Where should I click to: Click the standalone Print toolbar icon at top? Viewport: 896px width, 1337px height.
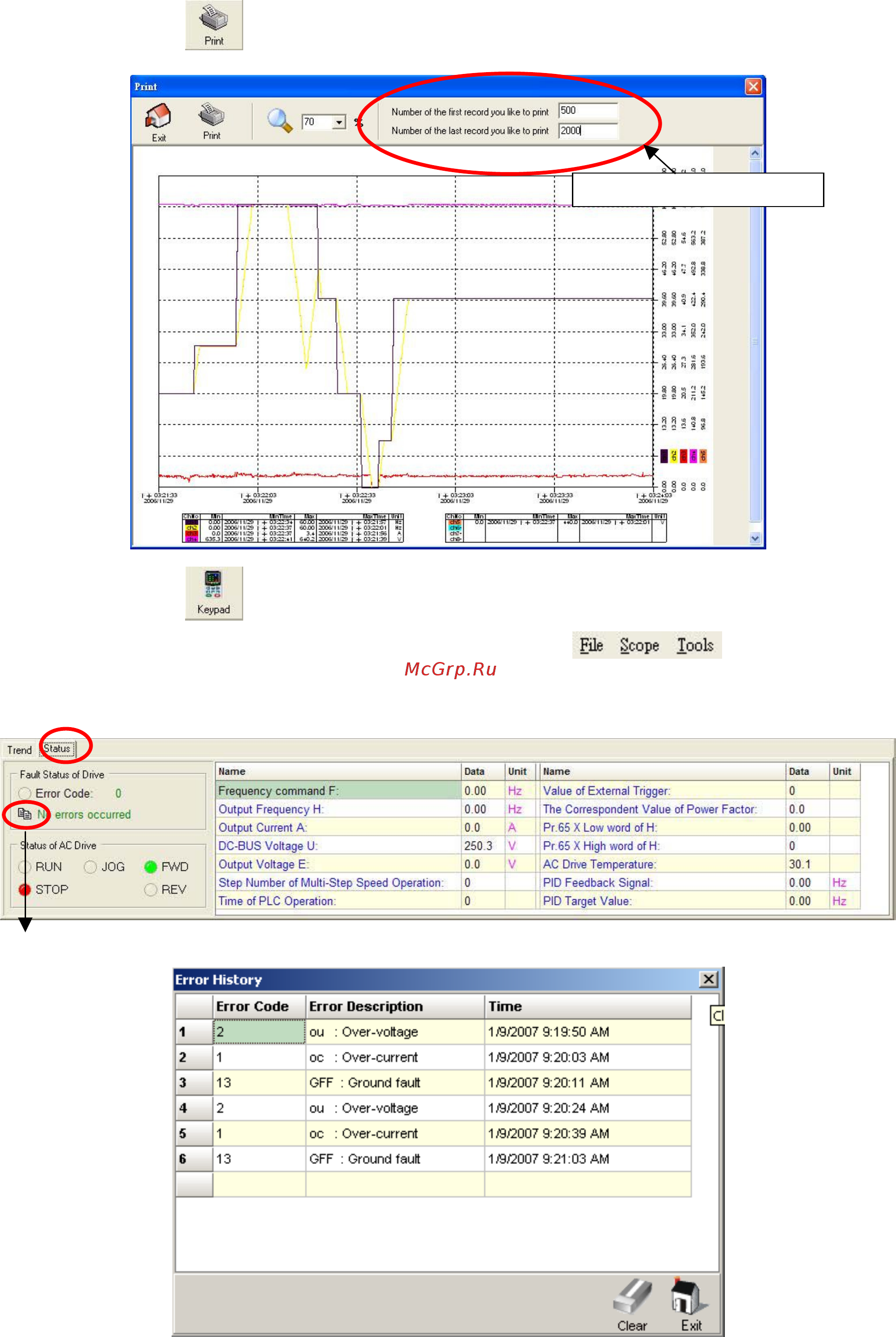point(214,25)
